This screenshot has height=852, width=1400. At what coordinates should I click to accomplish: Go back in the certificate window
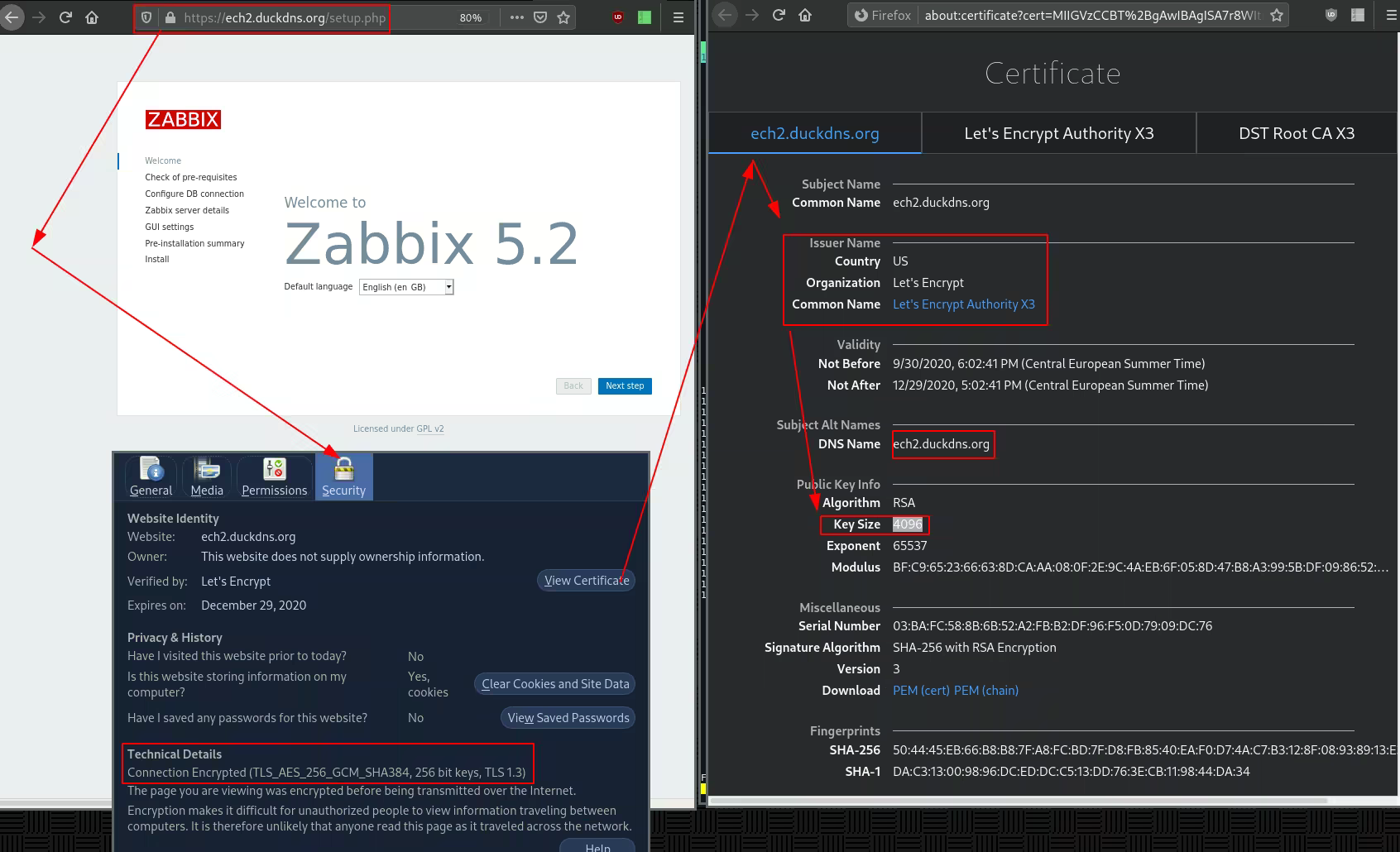[x=725, y=15]
